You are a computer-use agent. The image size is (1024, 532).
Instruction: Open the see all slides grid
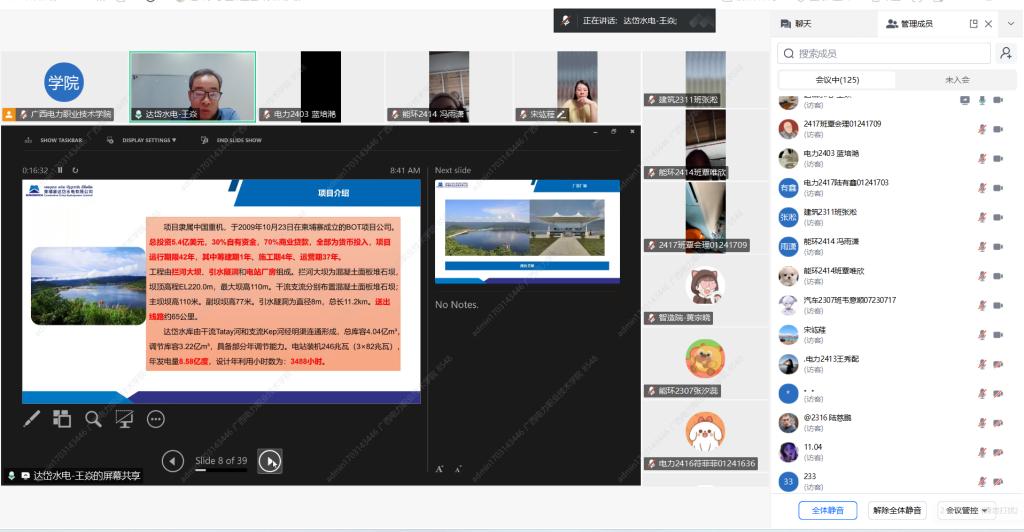[x=62, y=419]
